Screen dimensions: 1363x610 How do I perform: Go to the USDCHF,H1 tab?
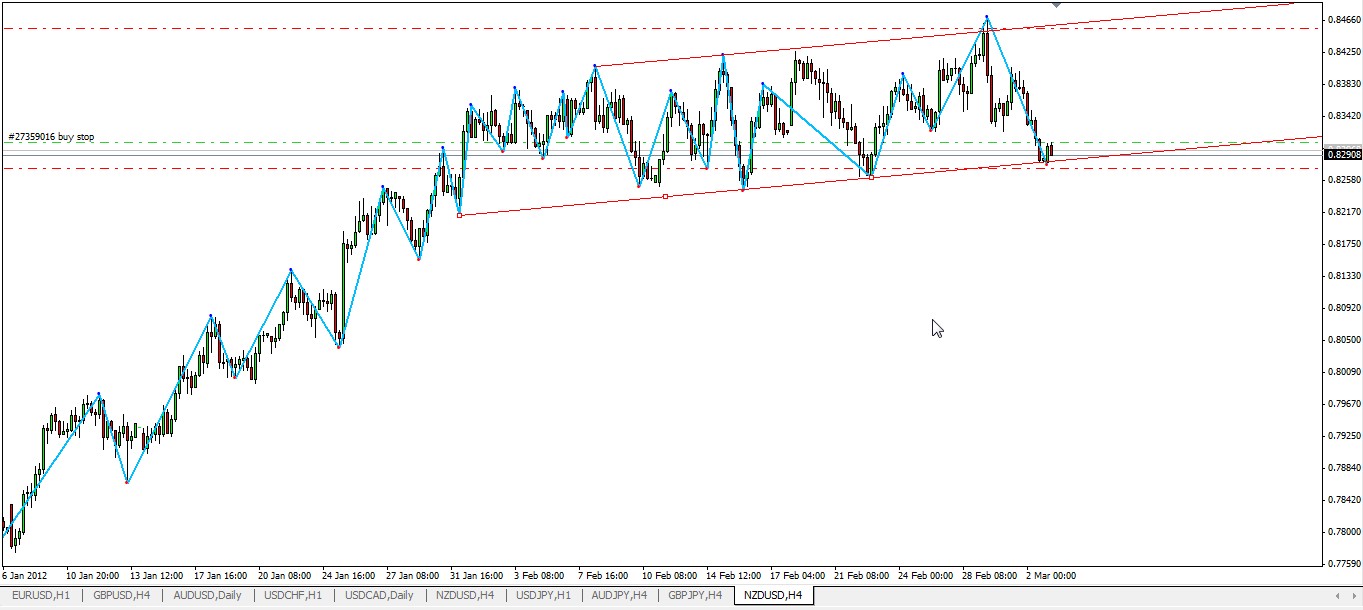(293, 596)
